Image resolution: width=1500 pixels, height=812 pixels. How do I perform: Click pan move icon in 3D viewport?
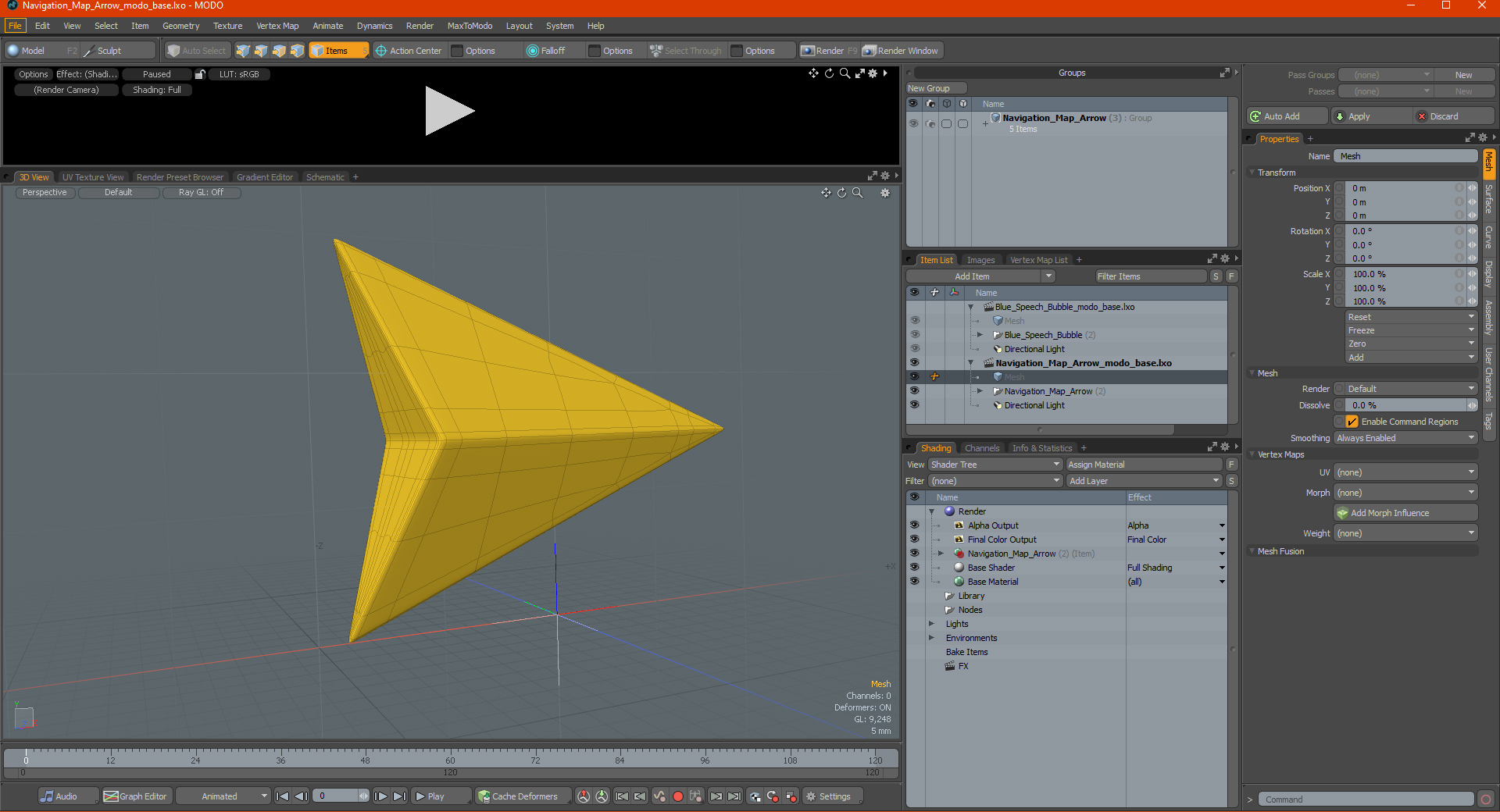(826, 193)
